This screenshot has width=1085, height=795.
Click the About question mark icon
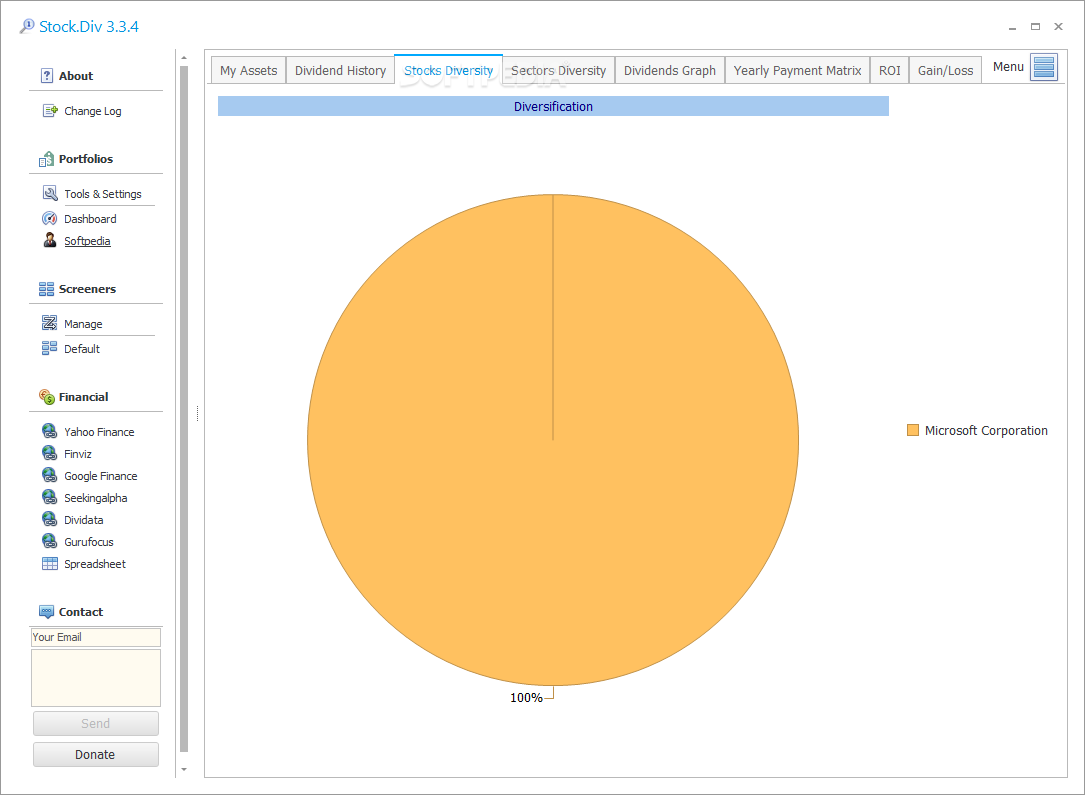pos(47,76)
